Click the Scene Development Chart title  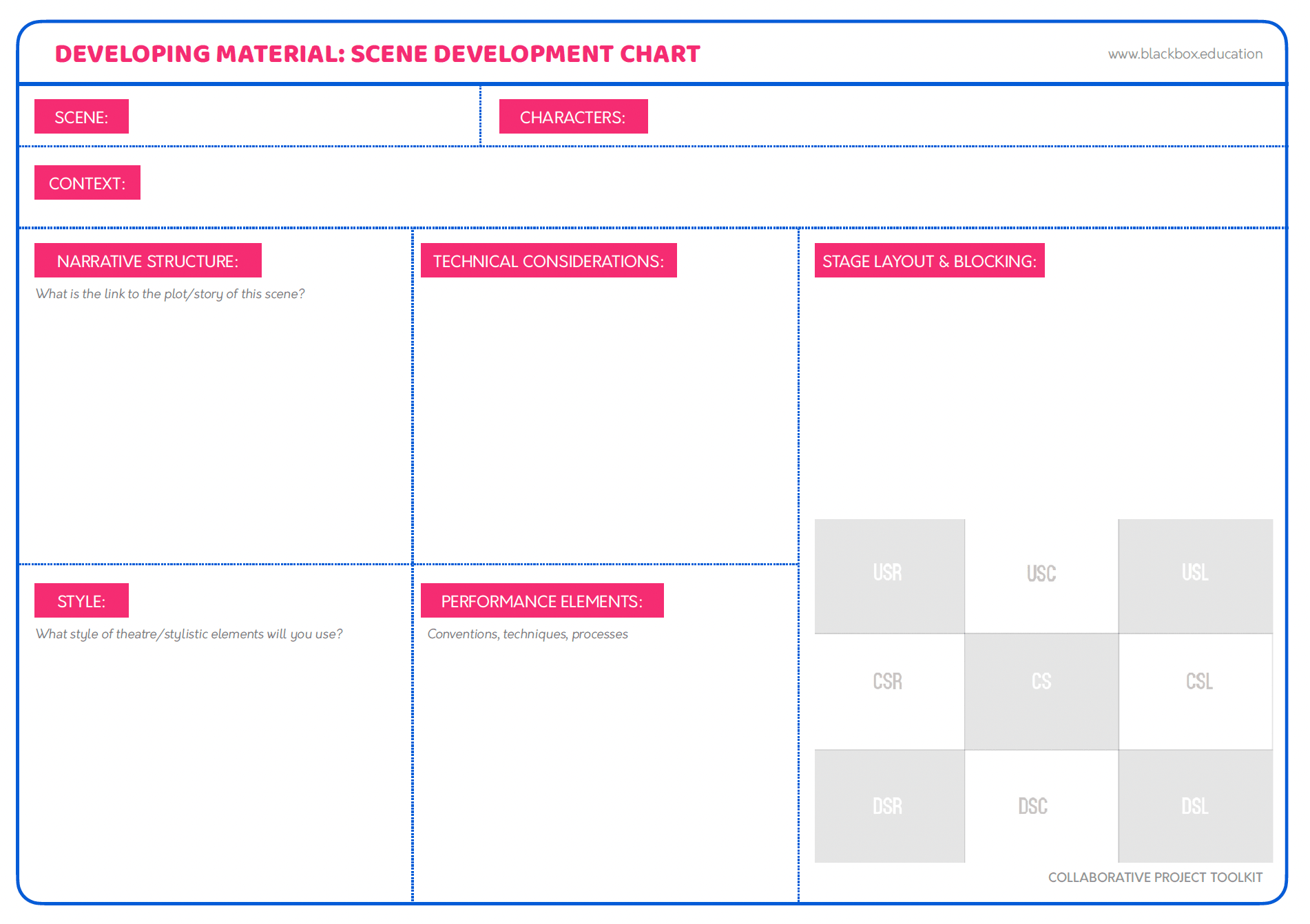377,54
